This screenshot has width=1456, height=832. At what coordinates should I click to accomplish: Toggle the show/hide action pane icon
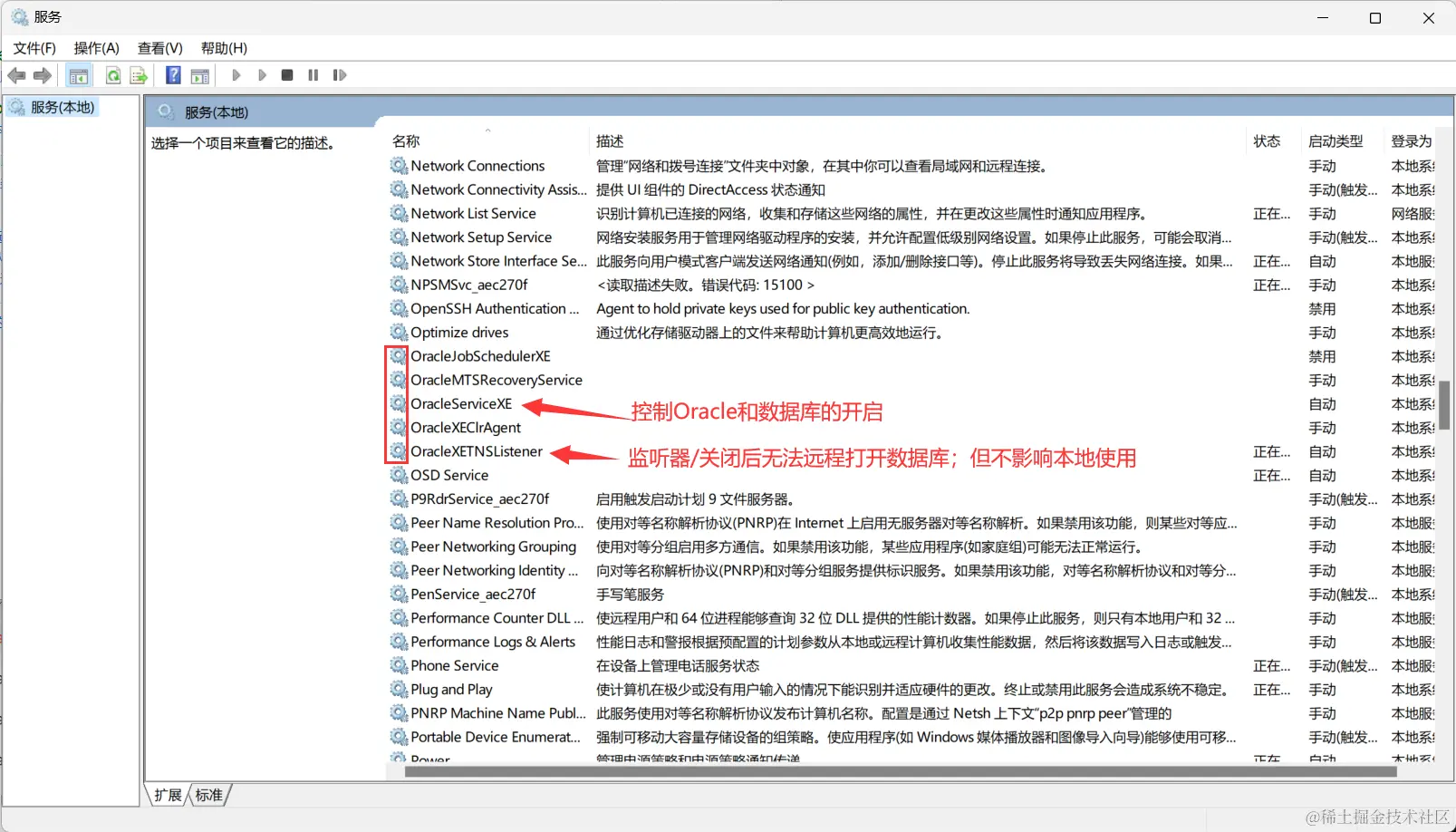200,75
